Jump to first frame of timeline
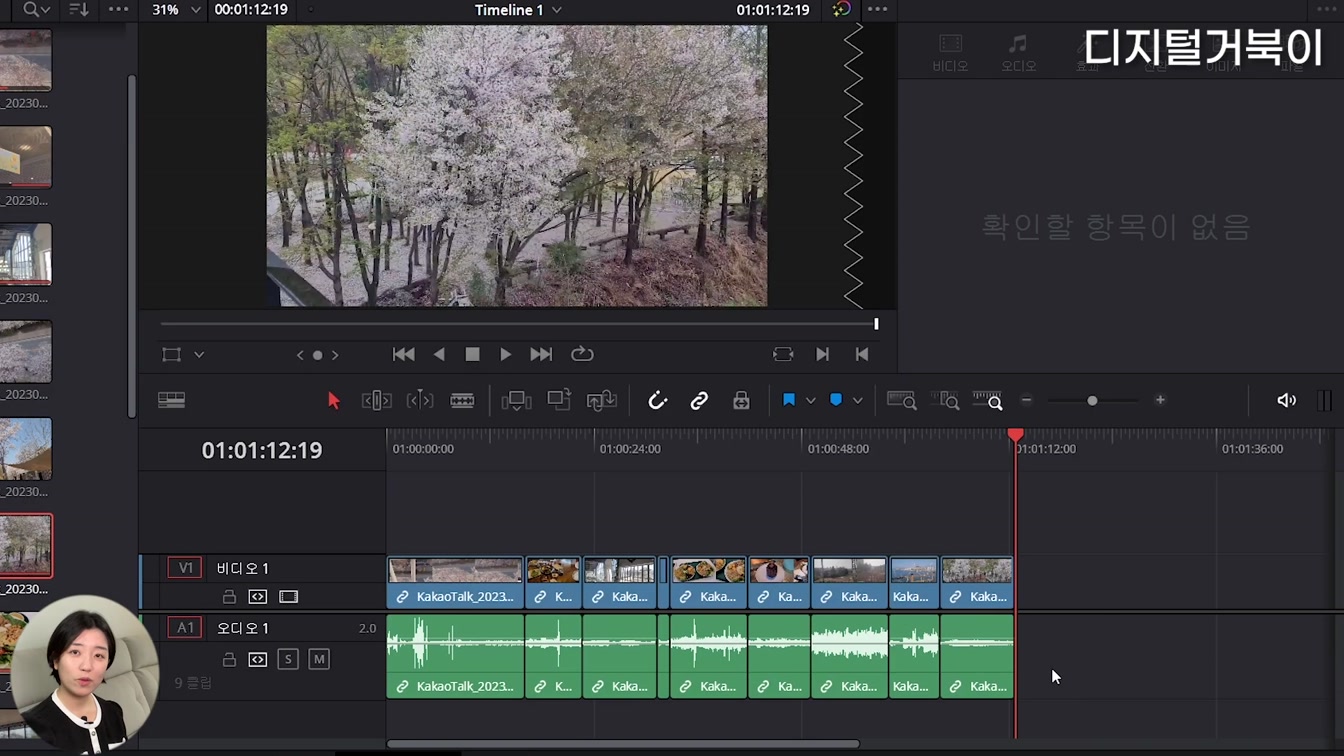Screen dimensions: 1344x756 404,354
